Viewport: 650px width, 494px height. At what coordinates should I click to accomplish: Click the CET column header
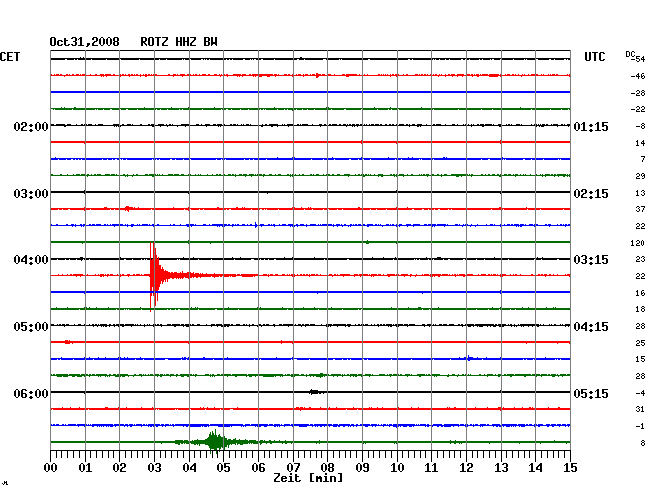tap(10, 57)
